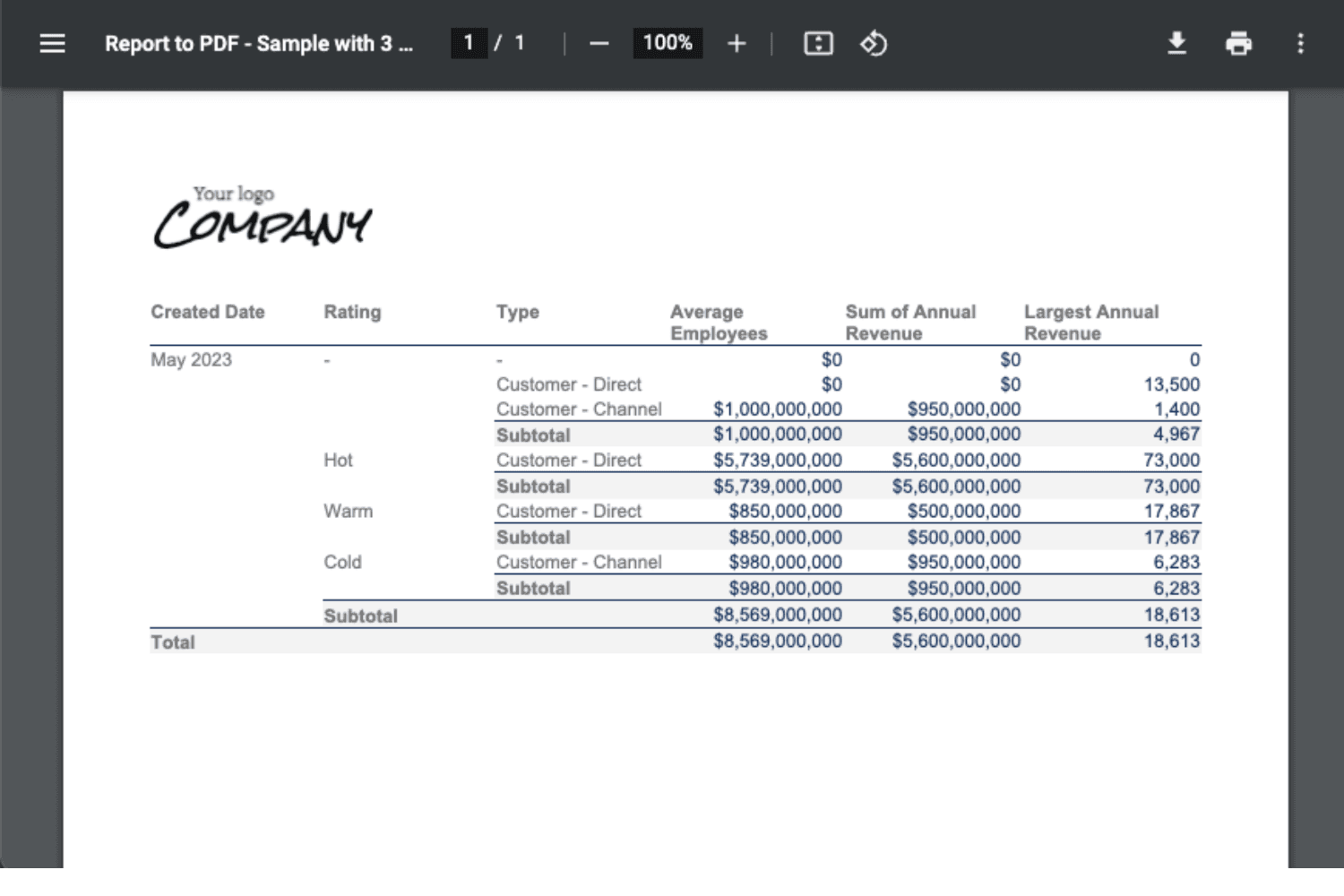Click the May 2023 date cell
The width and height of the screenshot is (1344, 896).
[x=191, y=360]
